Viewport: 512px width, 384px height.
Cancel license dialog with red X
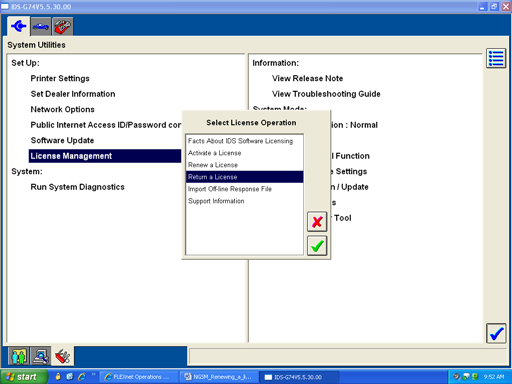click(317, 222)
